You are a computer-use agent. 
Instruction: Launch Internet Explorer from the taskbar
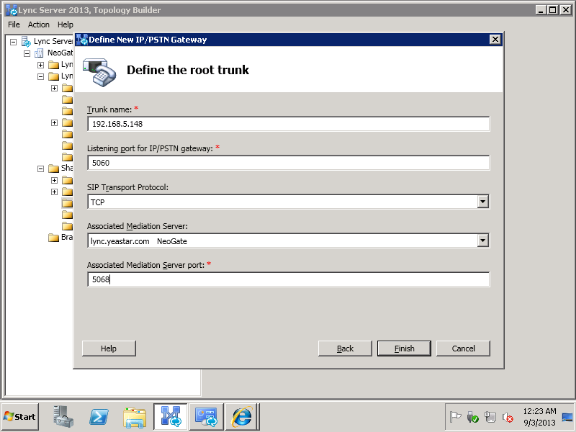[242, 417]
